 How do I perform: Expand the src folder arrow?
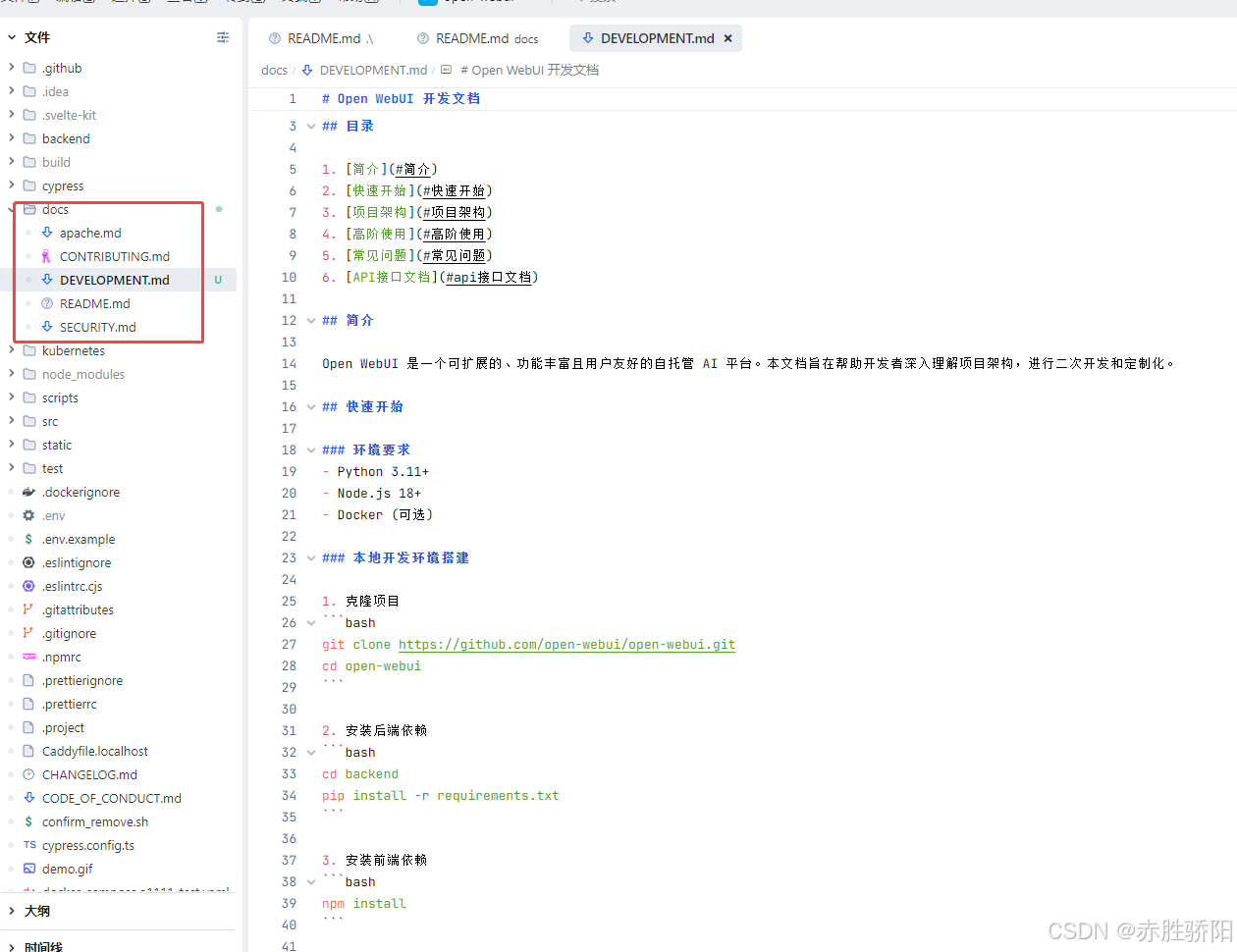point(12,421)
